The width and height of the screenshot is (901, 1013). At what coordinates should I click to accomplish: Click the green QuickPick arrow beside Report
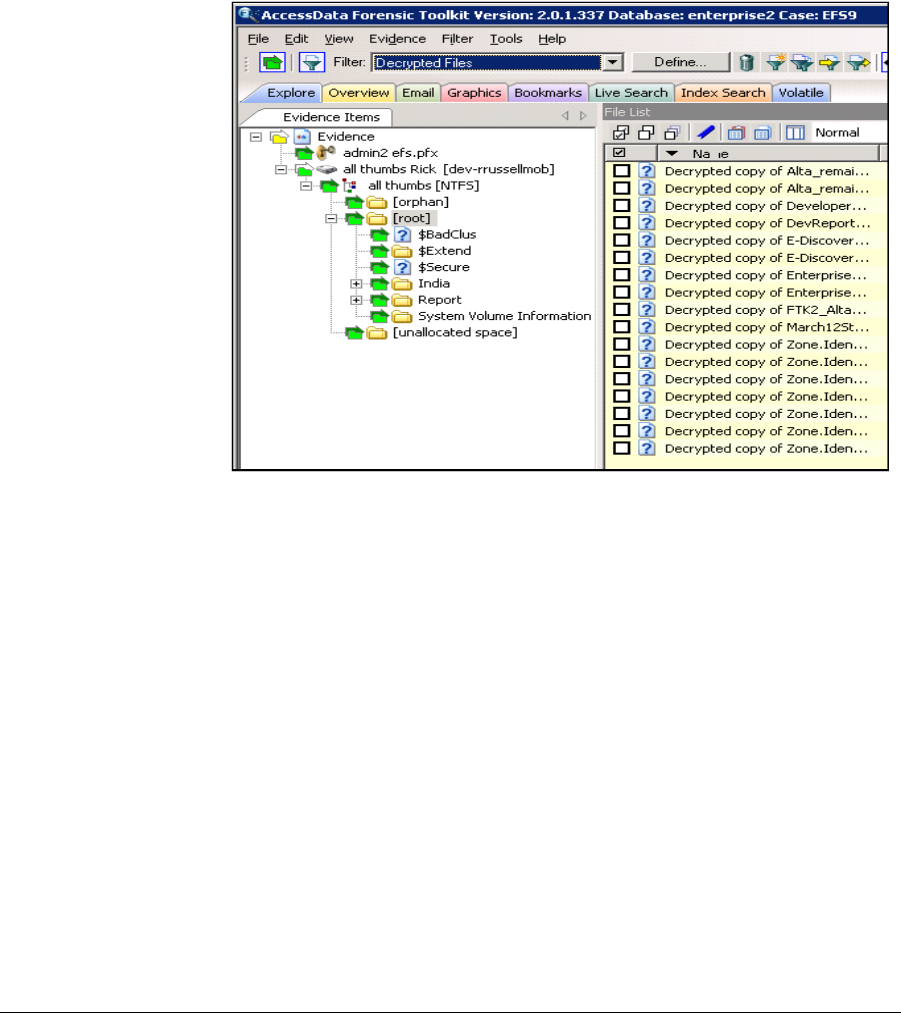pos(379,300)
